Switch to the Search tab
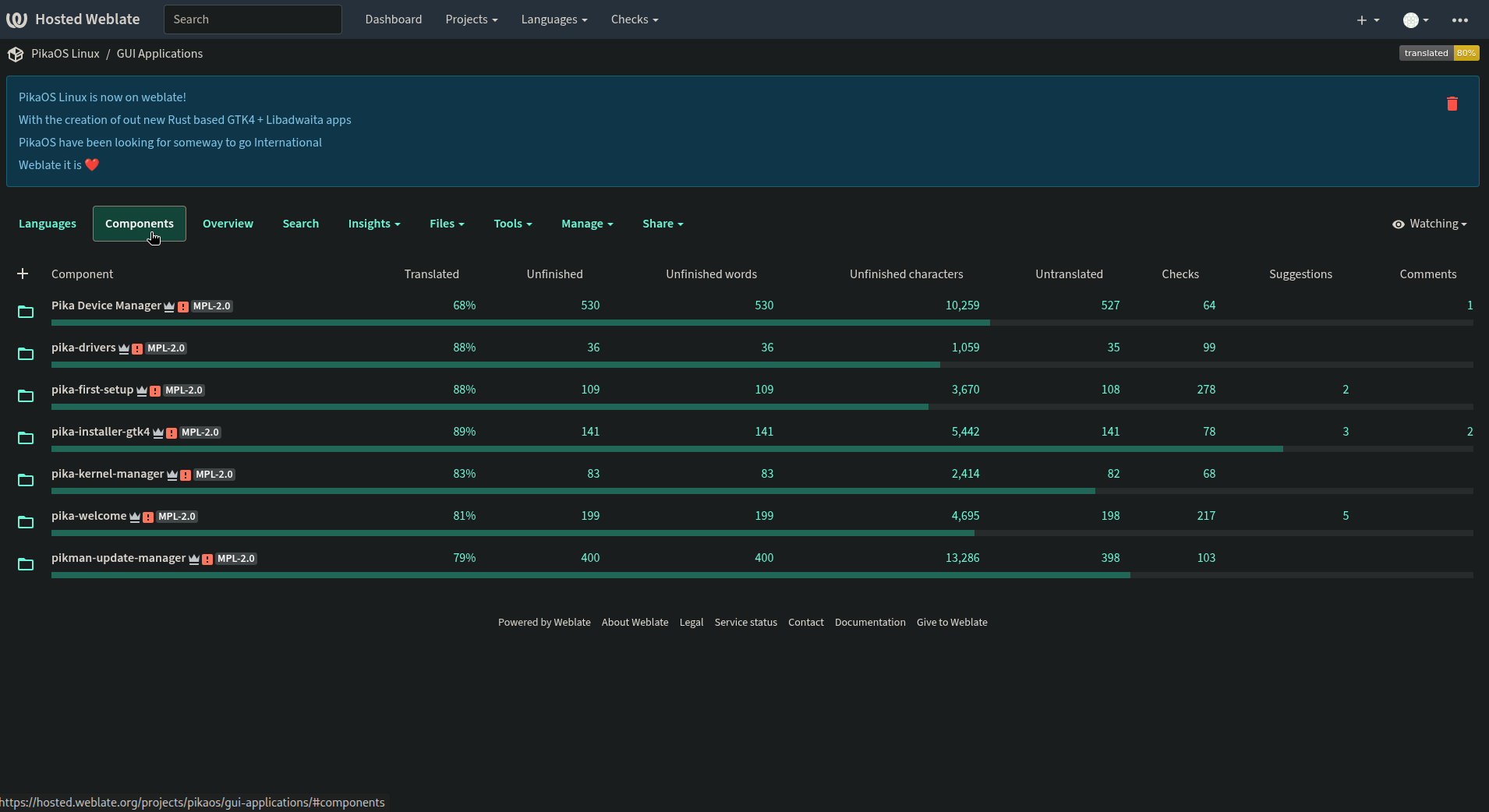Image resolution: width=1489 pixels, height=812 pixels. point(301,224)
